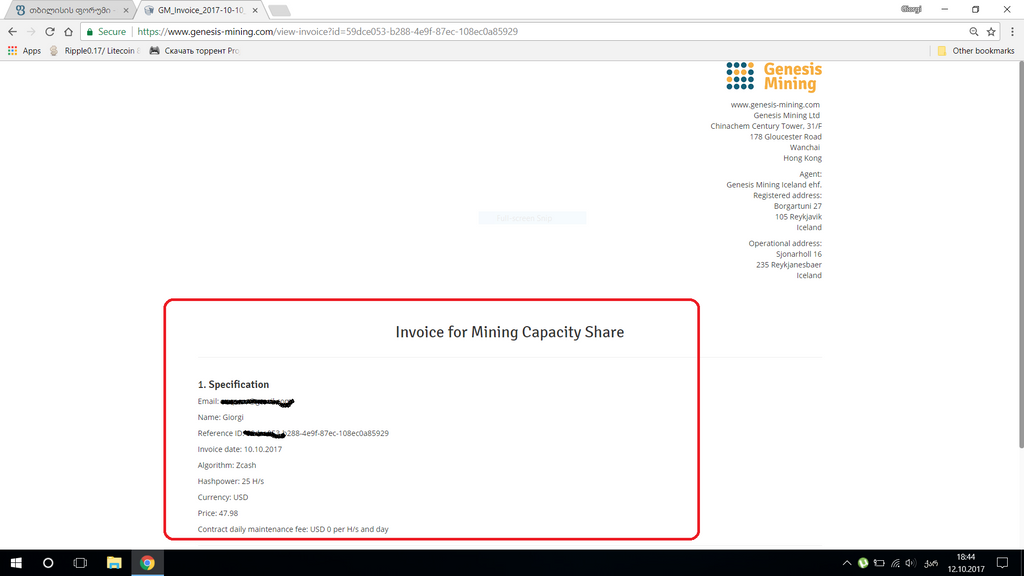Go back to the previous page
Image resolution: width=1024 pixels, height=576 pixels.
12,31
